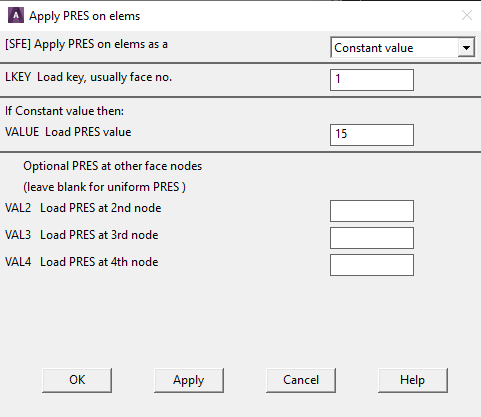
Task: Dismiss the dialog using Cancel
Action: coord(301,380)
